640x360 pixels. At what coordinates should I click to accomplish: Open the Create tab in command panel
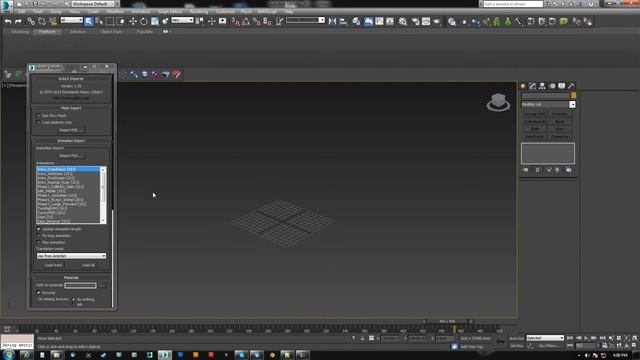pyautogui.click(x=523, y=86)
